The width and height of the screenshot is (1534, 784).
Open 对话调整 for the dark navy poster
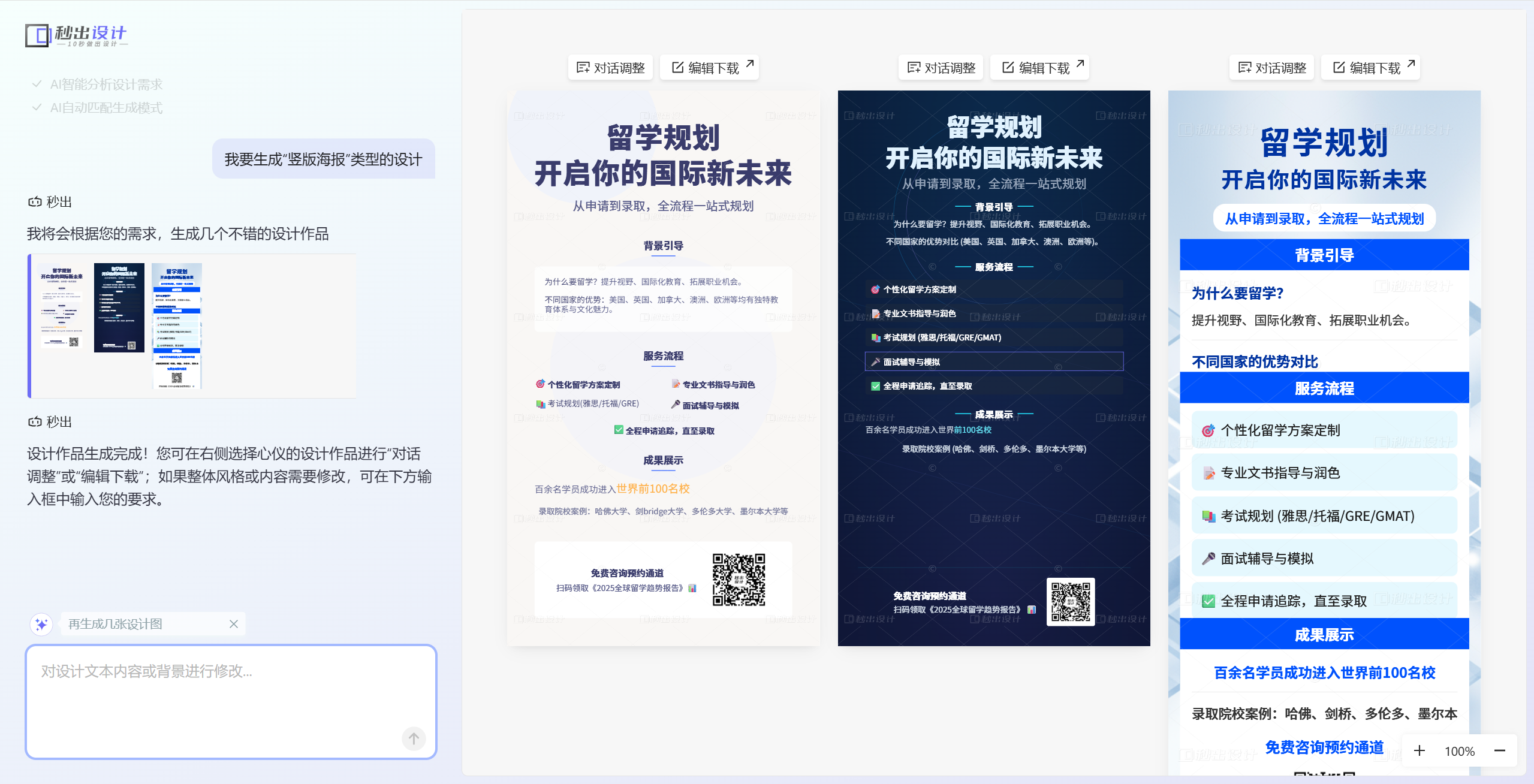[x=941, y=68]
